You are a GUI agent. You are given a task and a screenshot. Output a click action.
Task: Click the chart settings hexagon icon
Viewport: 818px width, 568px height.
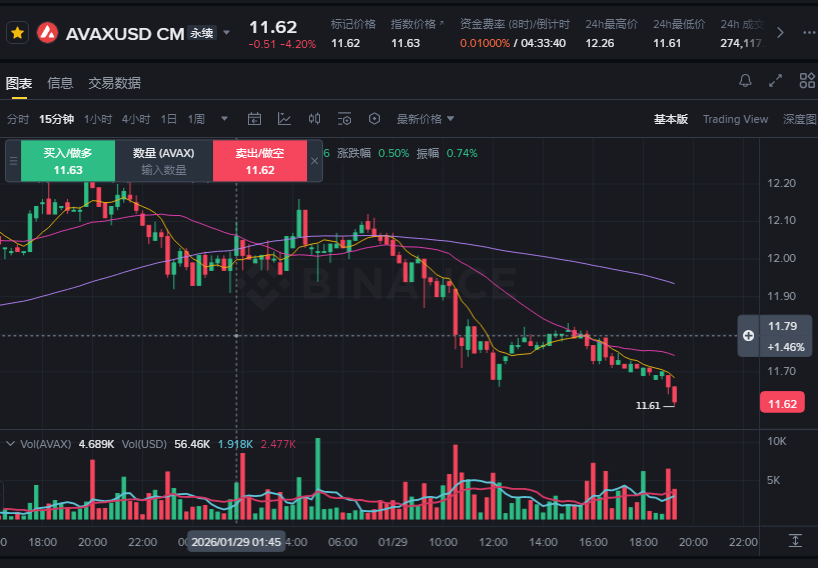pos(375,119)
